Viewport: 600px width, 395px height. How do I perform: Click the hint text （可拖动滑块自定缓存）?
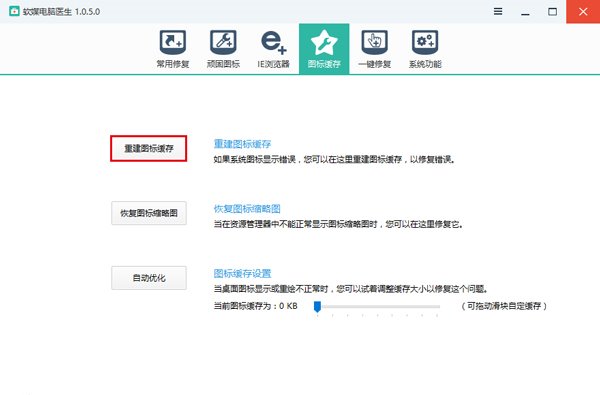click(x=504, y=306)
